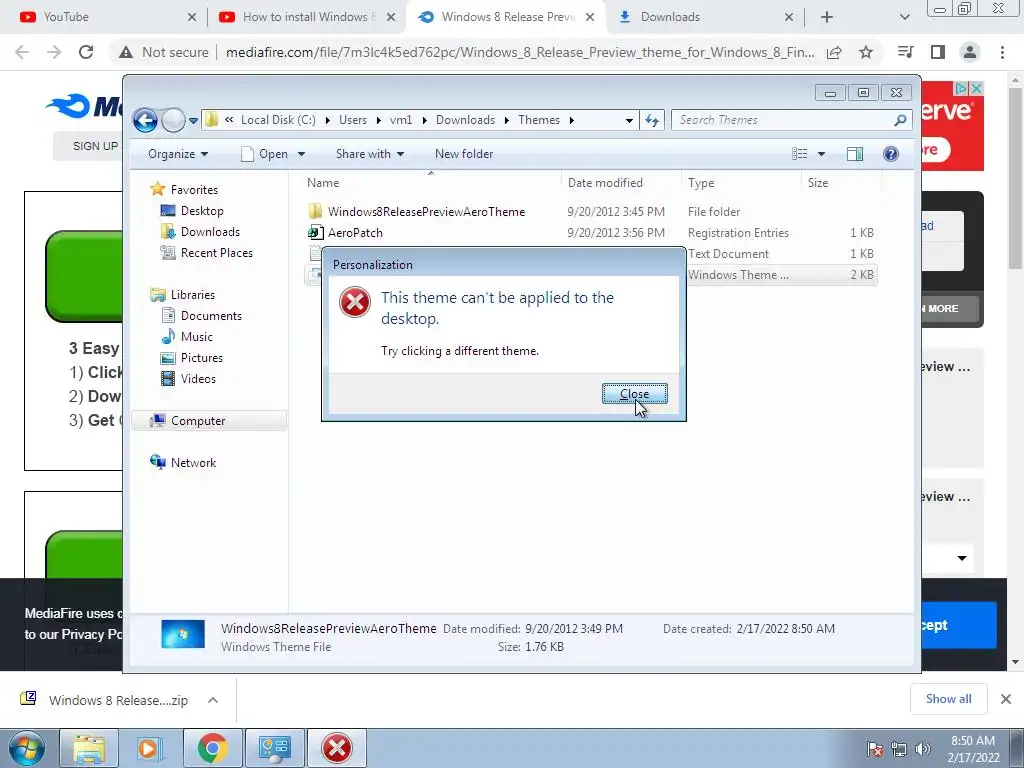Viewport: 1024px width, 768px height.
Task: Open Pictures library
Action: click(202, 358)
